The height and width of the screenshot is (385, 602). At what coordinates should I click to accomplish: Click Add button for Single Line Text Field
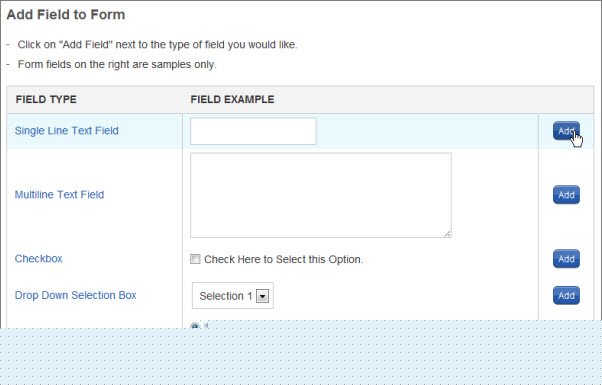[x=566, y=131]
